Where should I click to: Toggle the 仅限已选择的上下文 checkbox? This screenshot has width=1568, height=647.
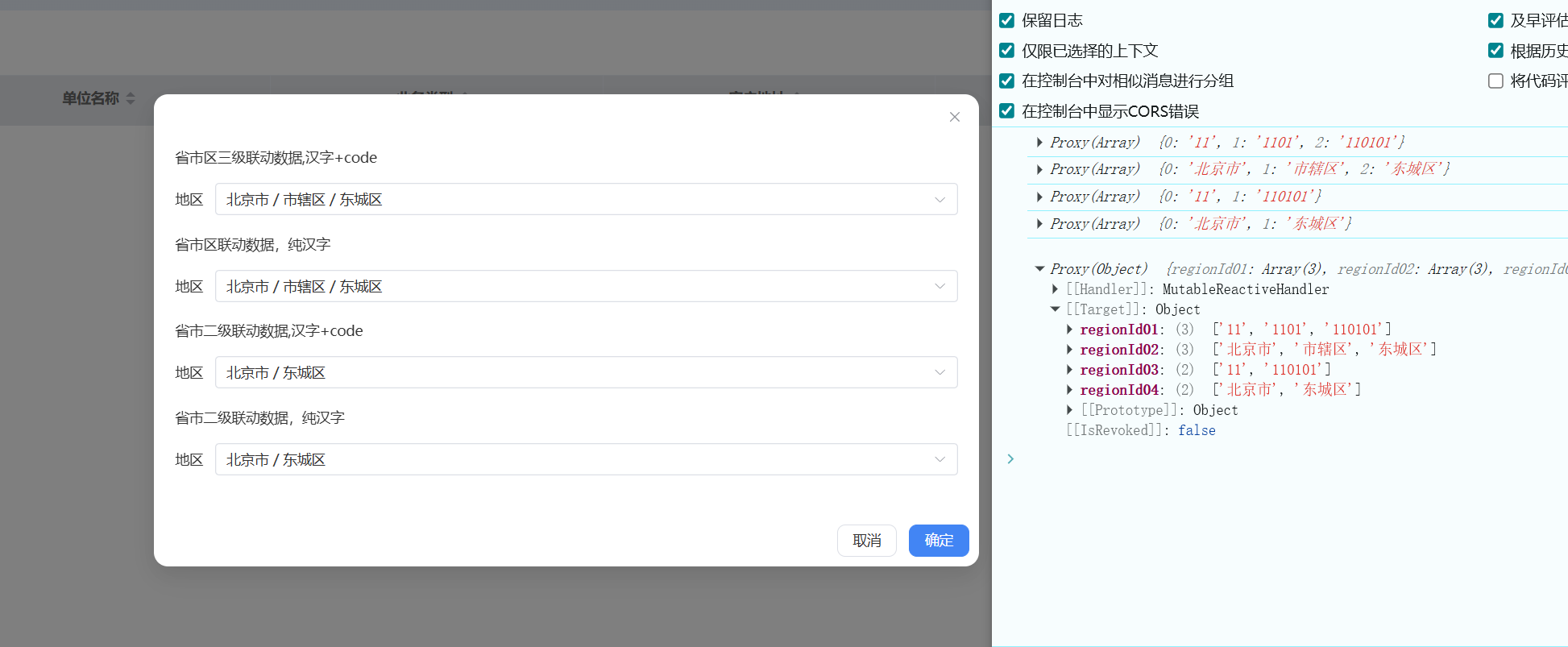pos(1006,50)
